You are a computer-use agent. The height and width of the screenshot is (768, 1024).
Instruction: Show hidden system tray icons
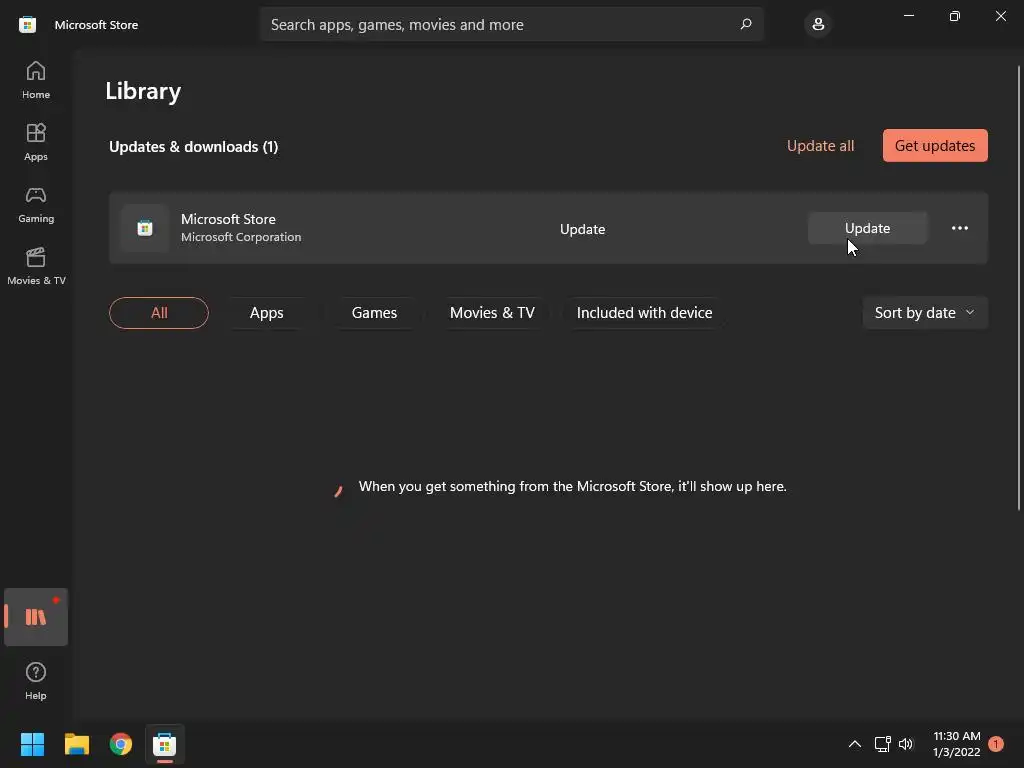coord(854,744)
